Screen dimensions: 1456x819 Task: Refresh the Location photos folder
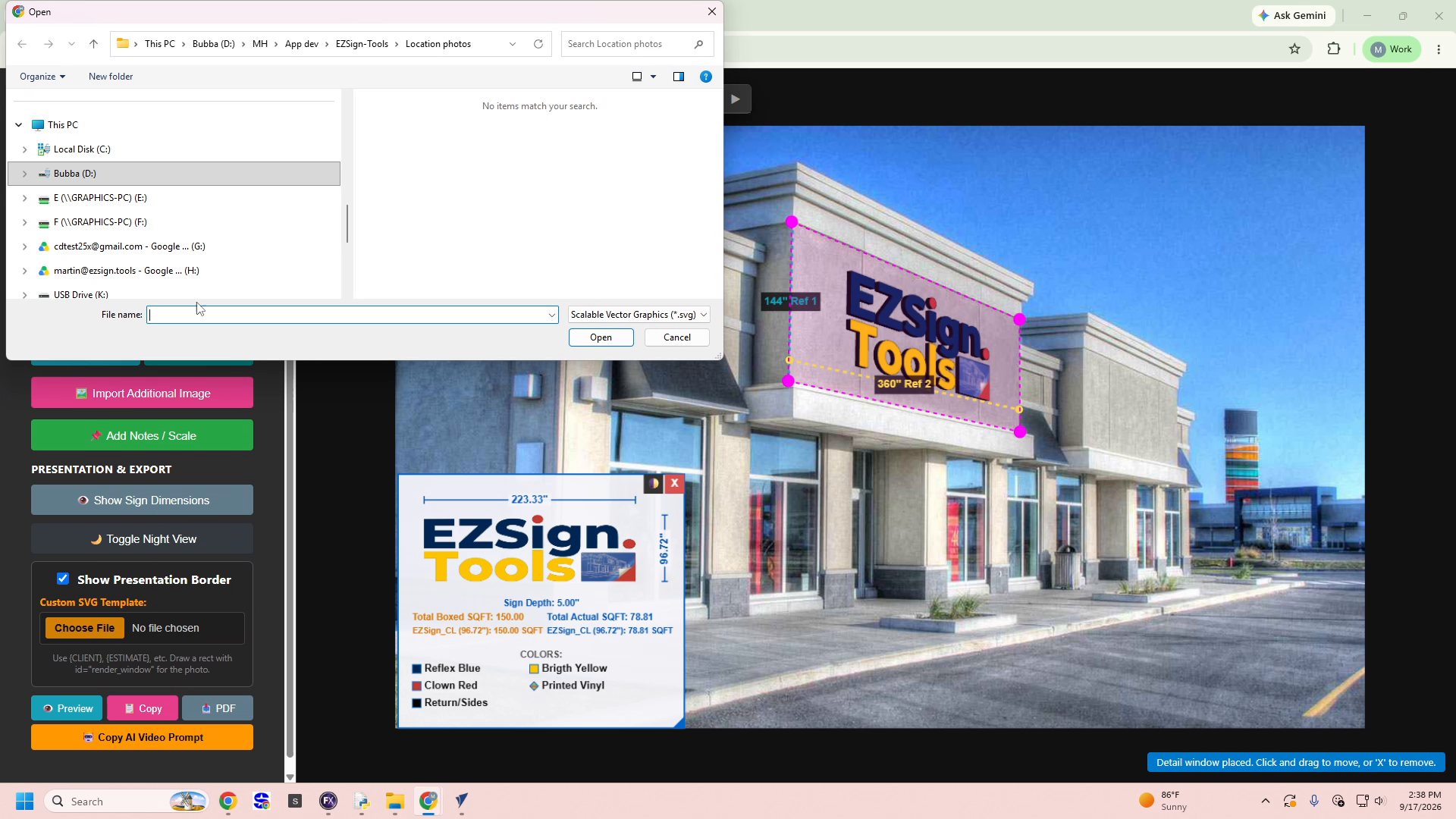538,44
